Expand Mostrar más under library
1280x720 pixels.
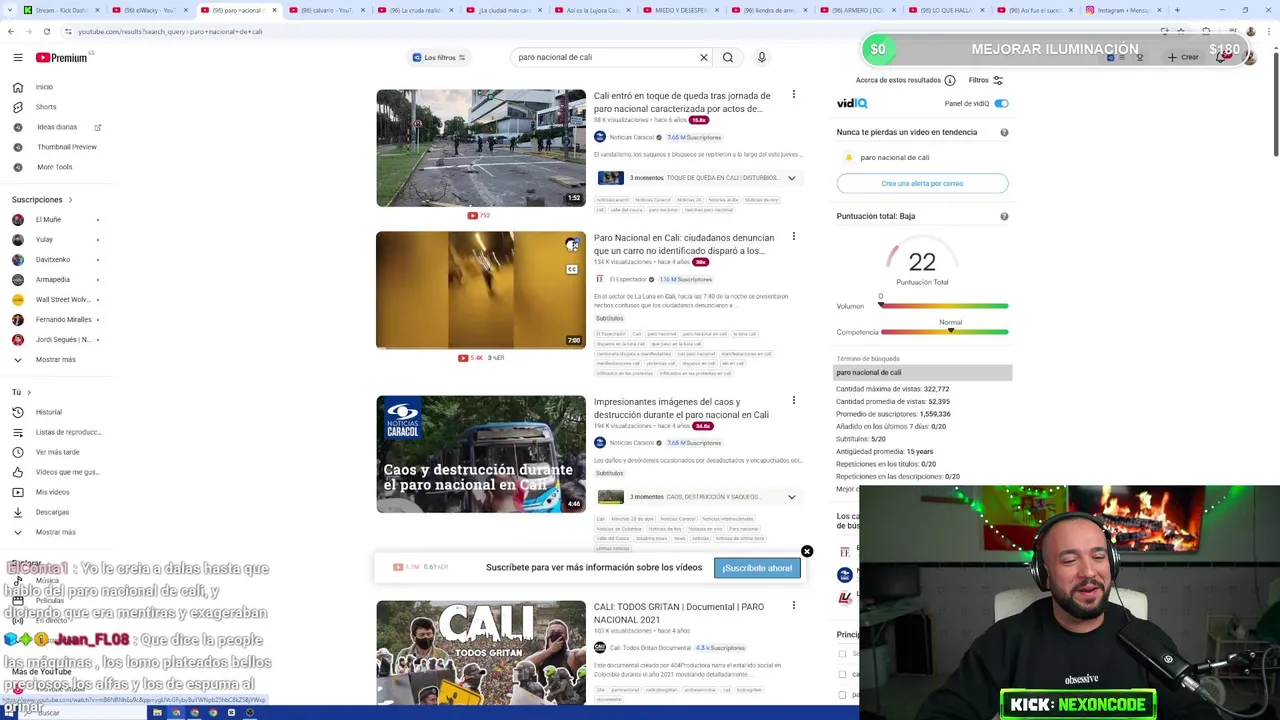[55, 532]
